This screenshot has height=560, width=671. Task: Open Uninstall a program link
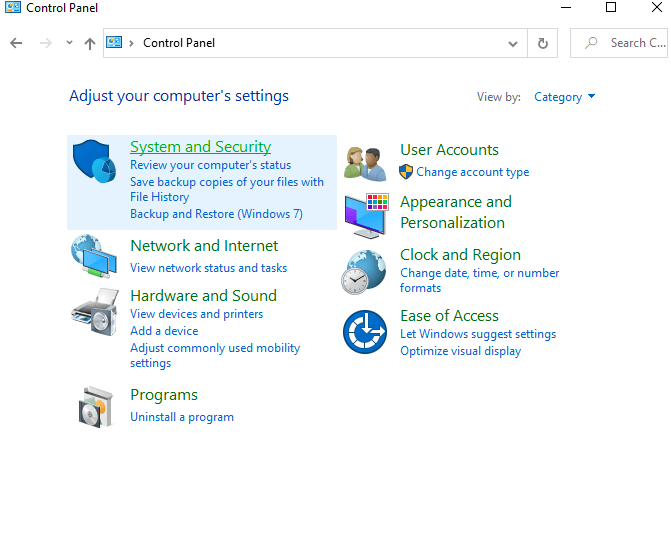[182, 417]
